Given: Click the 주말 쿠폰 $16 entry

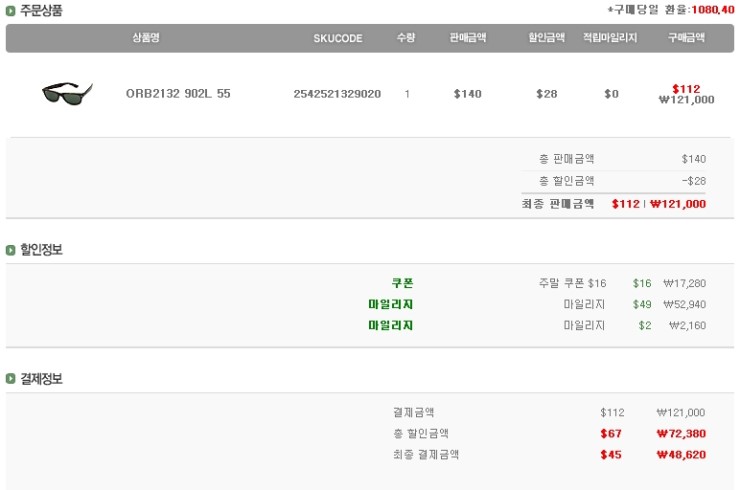Looking at the screenshot, I should (x=572, y=283).
